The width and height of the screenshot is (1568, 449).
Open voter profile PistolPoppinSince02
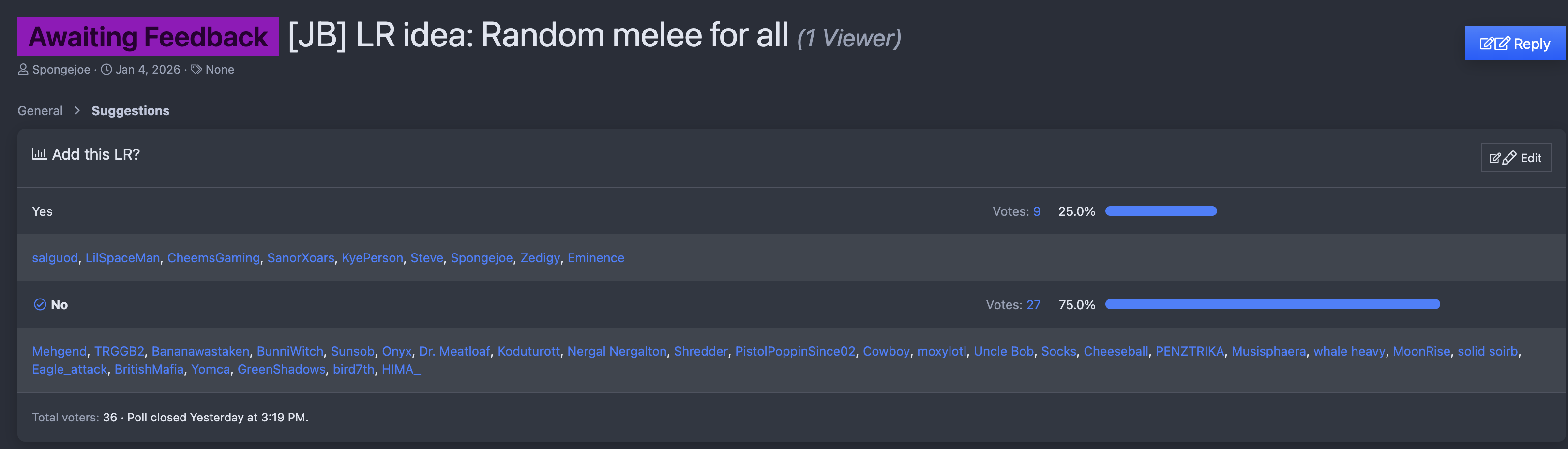coord(795,352)
